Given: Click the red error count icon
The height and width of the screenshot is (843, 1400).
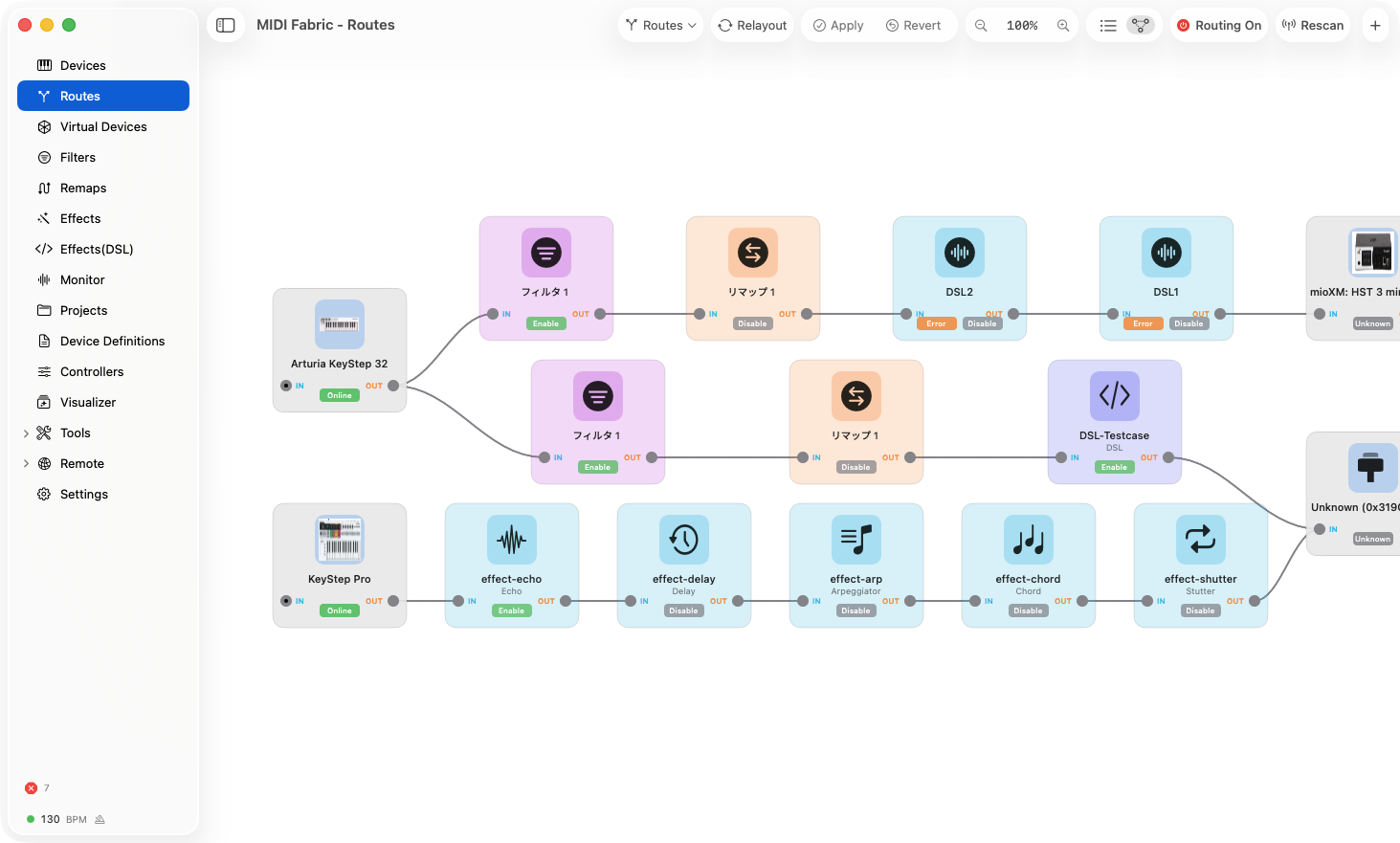Looking at the screenshot, I should tap(31, 788).
